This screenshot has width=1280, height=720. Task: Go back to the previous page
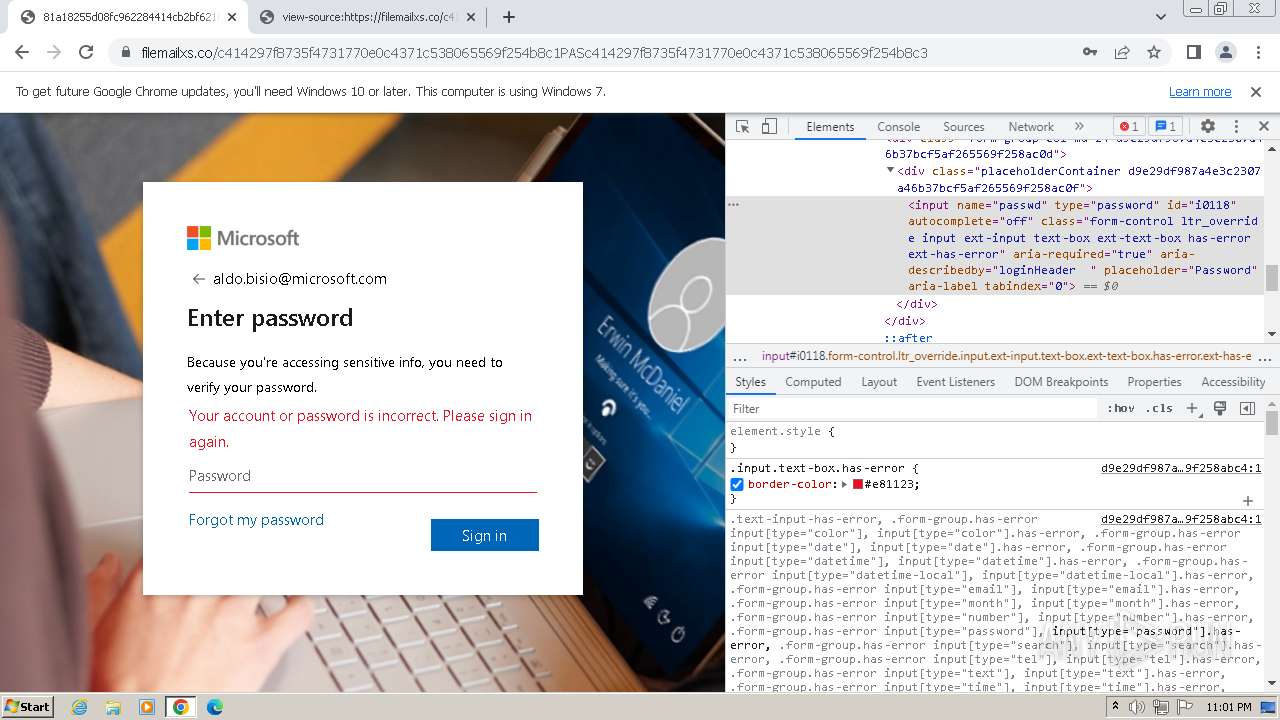pyautogui.click(x=22, y=52)
